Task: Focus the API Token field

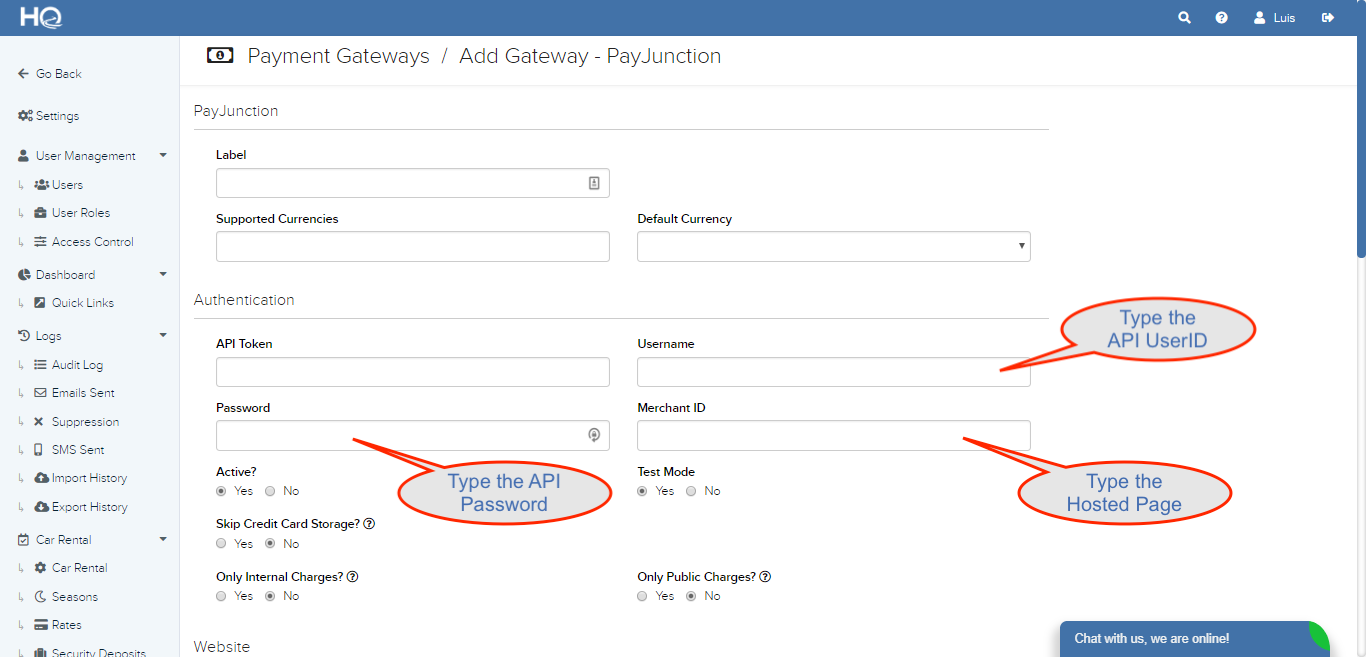Action: pyautogui.click(x=412, y=372)
